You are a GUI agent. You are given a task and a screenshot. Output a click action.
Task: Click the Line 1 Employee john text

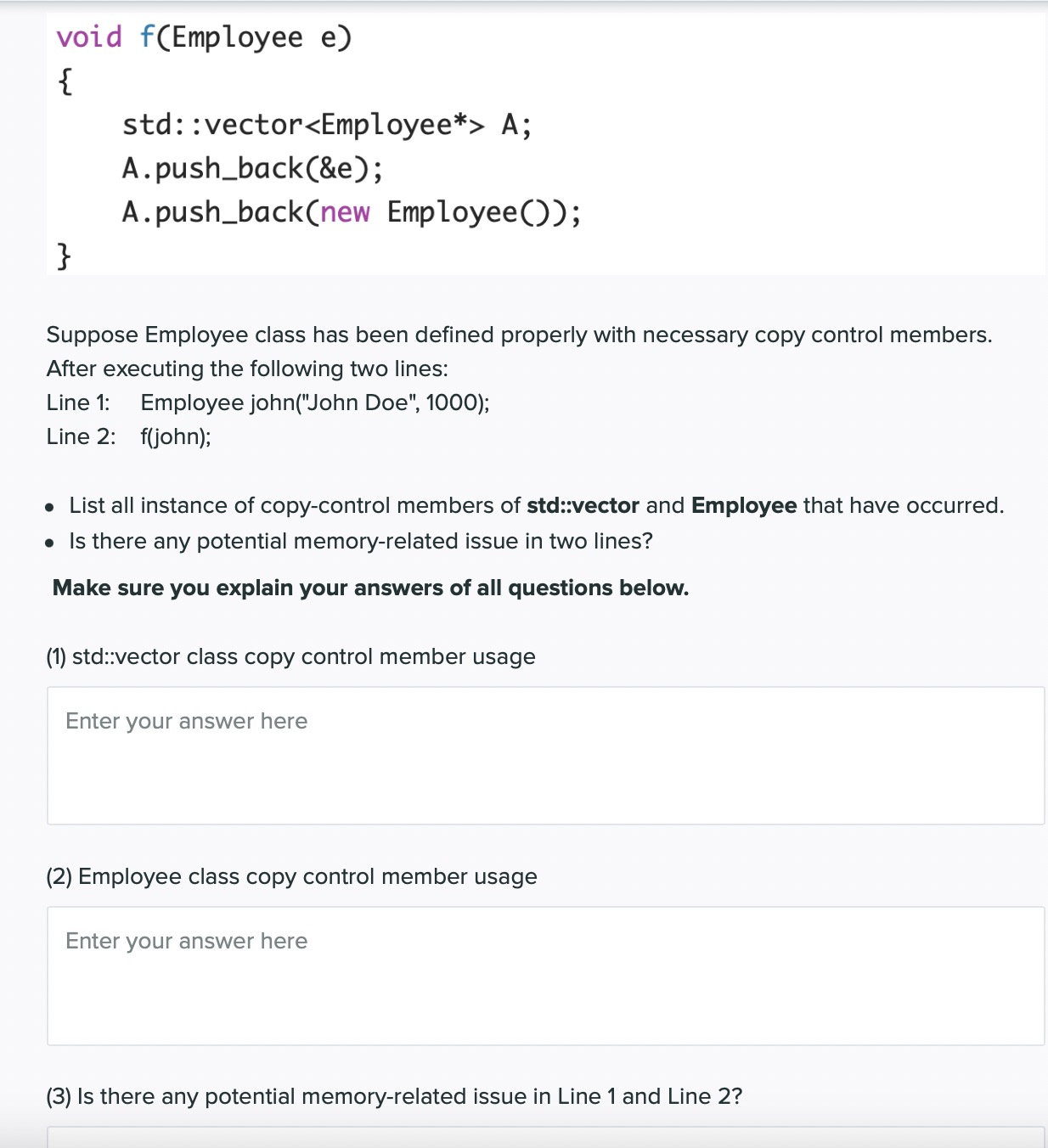[268, 402]
